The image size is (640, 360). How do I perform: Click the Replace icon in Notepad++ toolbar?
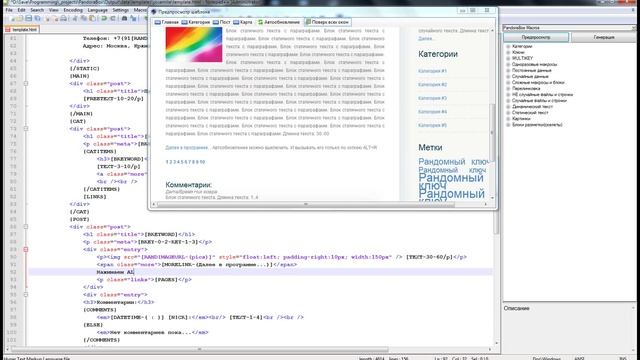coord(133,18)
